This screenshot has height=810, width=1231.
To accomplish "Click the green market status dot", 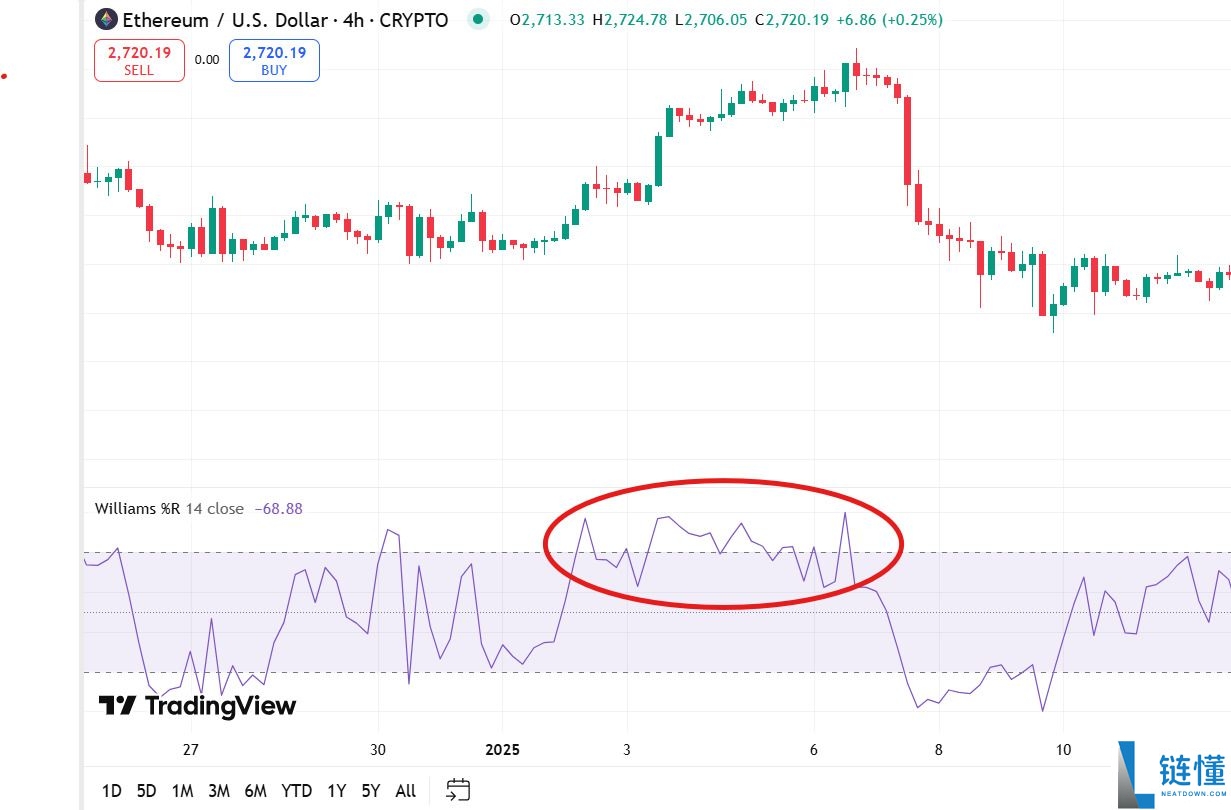I will click(479, 19).
